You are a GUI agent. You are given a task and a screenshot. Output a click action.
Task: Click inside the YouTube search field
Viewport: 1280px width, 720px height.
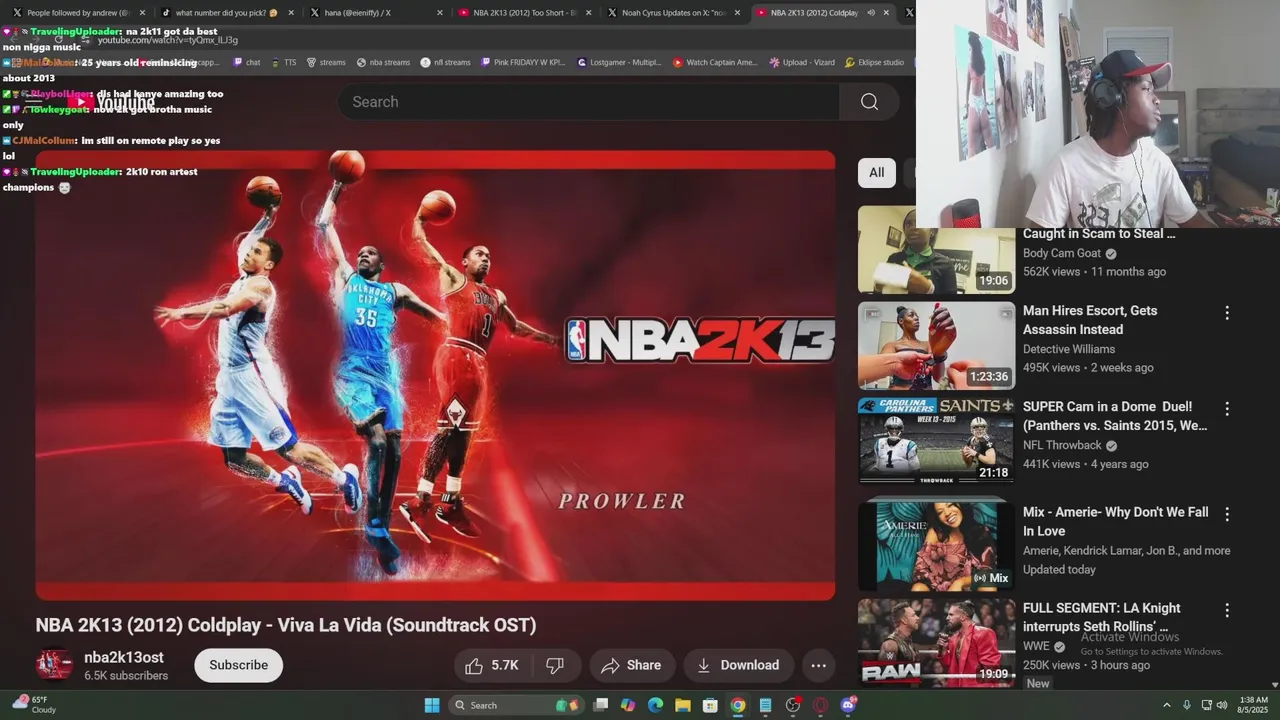[x=590, y=102]
